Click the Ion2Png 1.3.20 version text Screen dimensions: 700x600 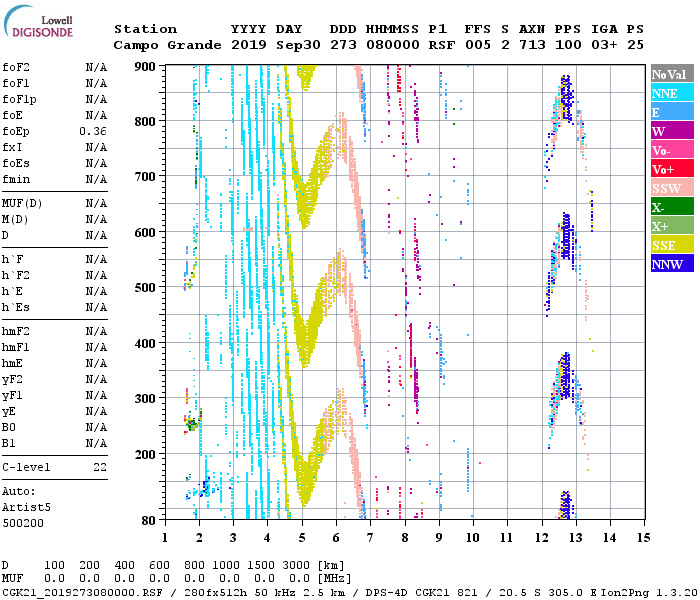click(650, 592)
